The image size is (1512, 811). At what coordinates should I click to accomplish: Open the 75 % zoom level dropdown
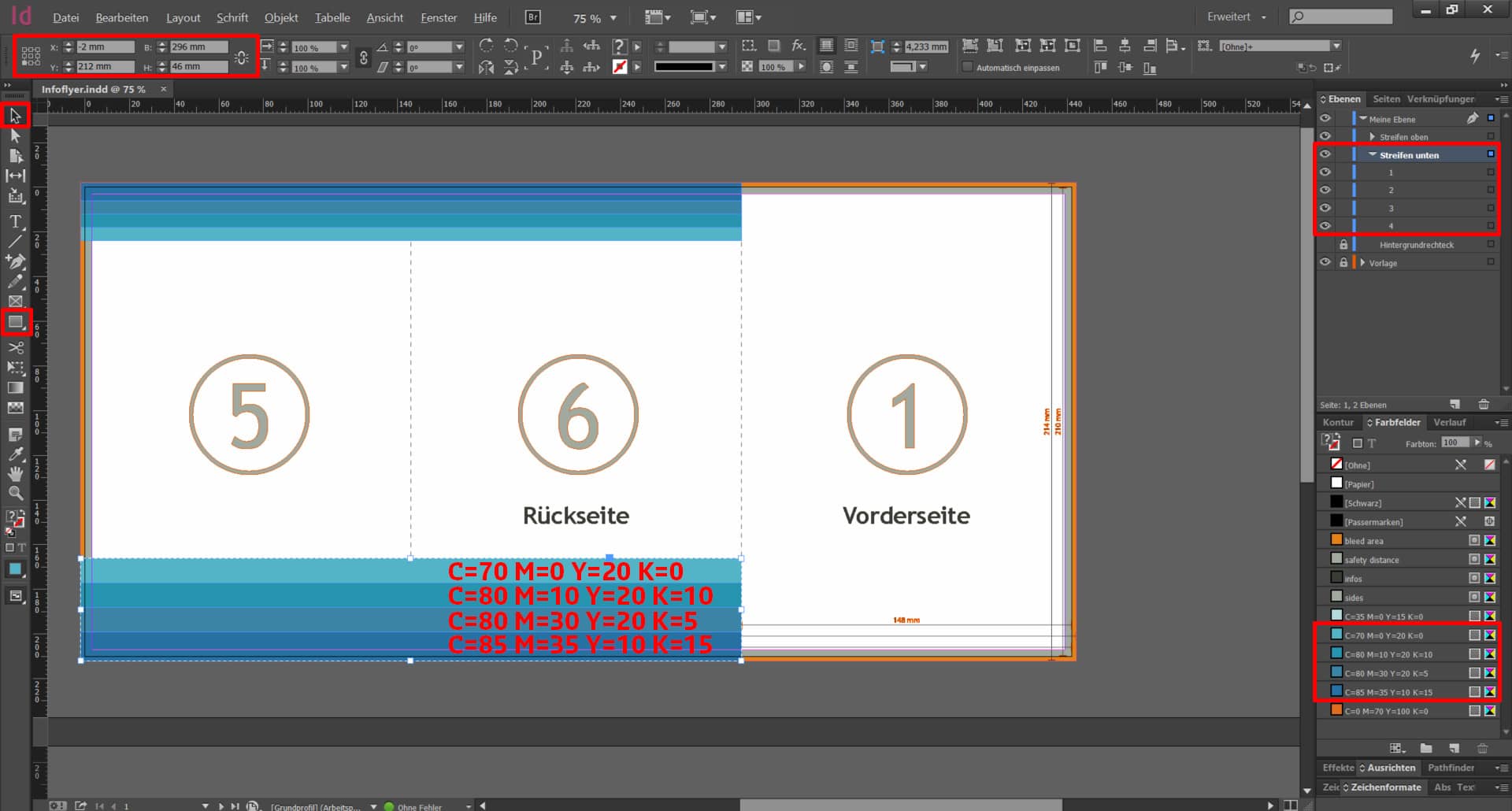tap(613, 18)
